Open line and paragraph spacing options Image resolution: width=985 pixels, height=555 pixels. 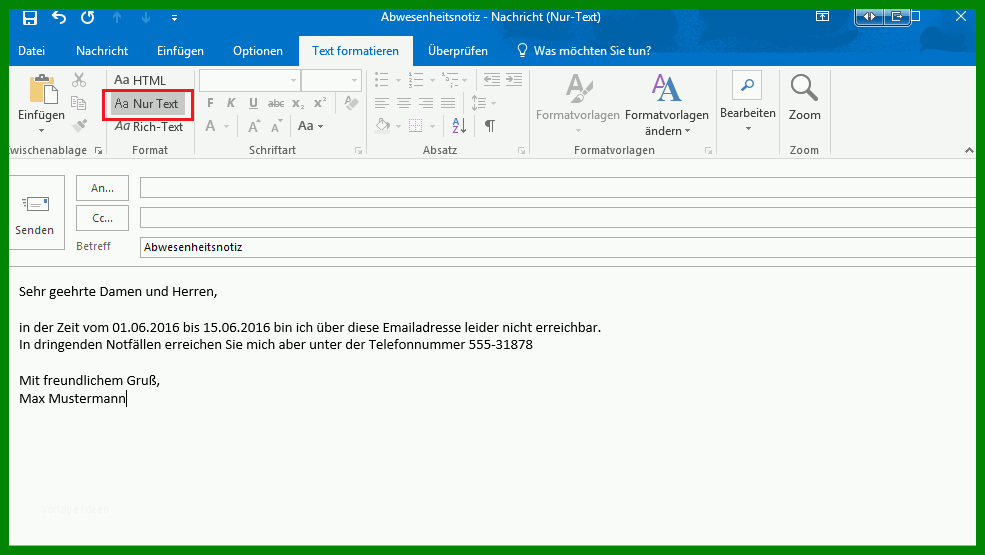tap(483, 103)
